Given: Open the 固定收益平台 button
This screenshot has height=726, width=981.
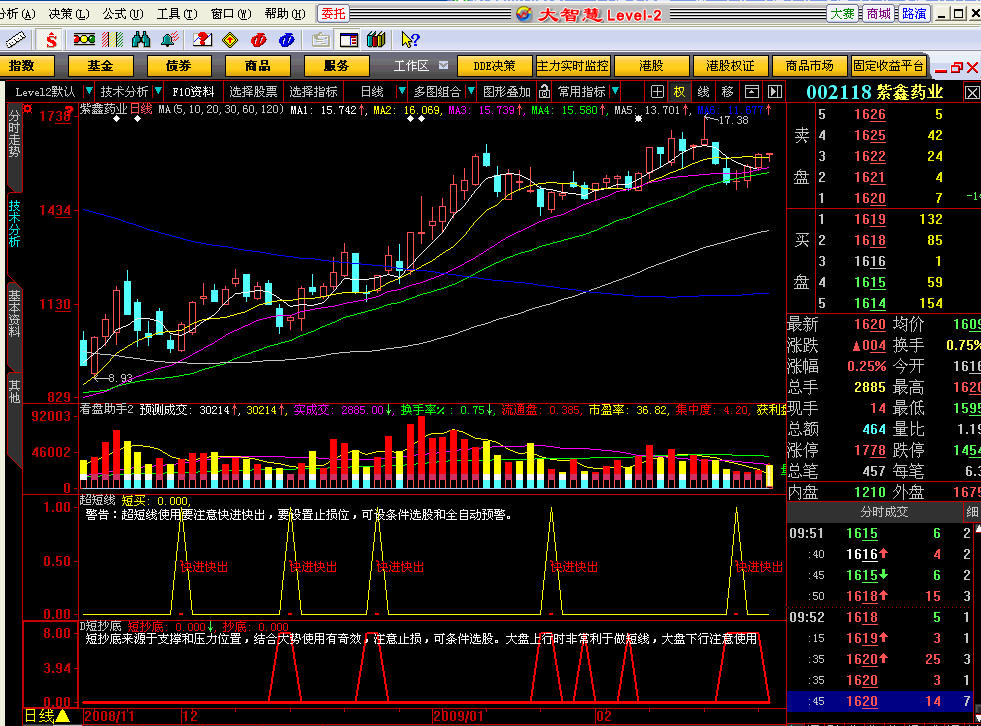Looking at the screenshot, I should [888, 66].
